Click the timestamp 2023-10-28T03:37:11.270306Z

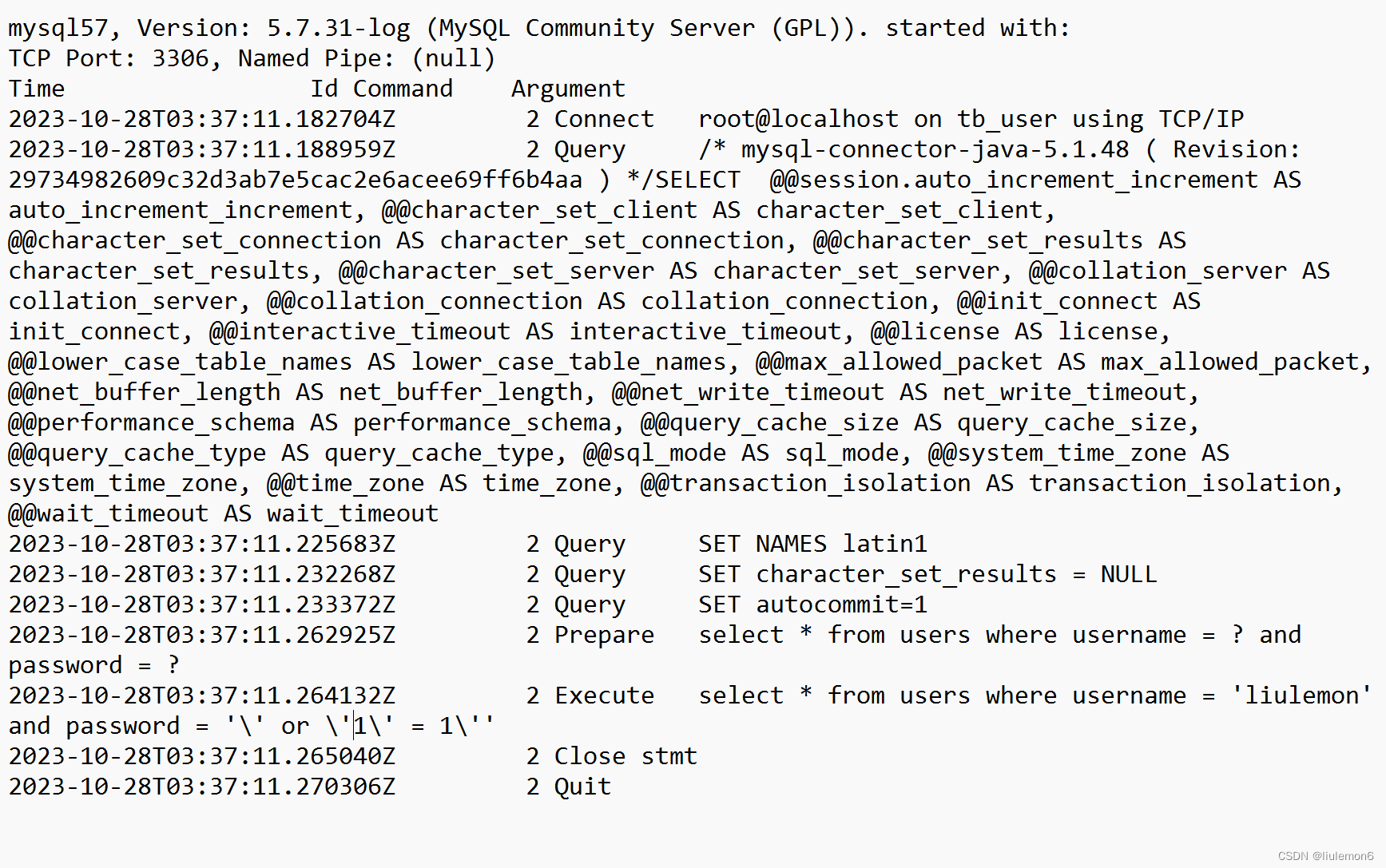tap(202, 787)
